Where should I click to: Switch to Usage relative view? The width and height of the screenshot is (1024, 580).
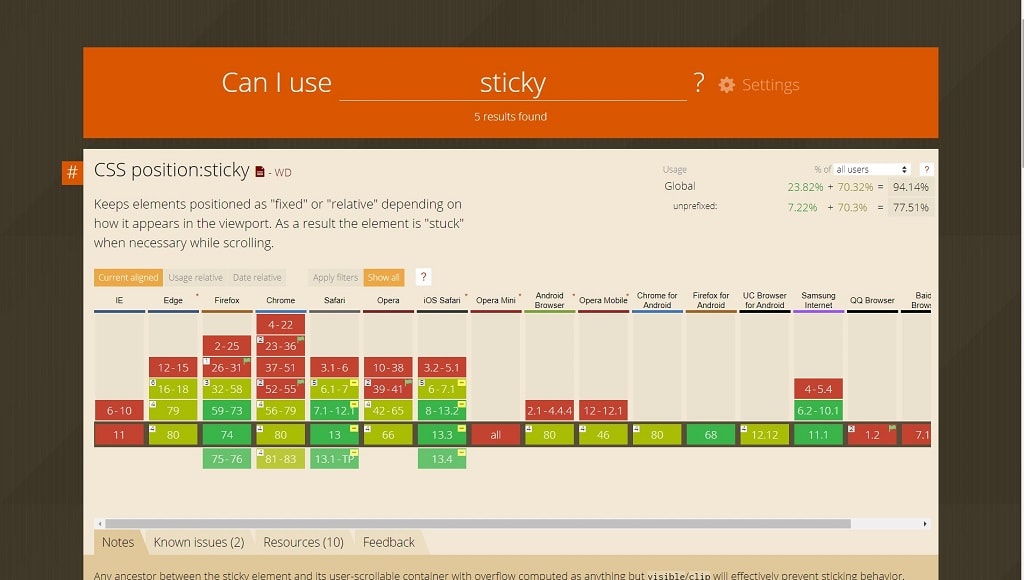(x=195, y=277)
